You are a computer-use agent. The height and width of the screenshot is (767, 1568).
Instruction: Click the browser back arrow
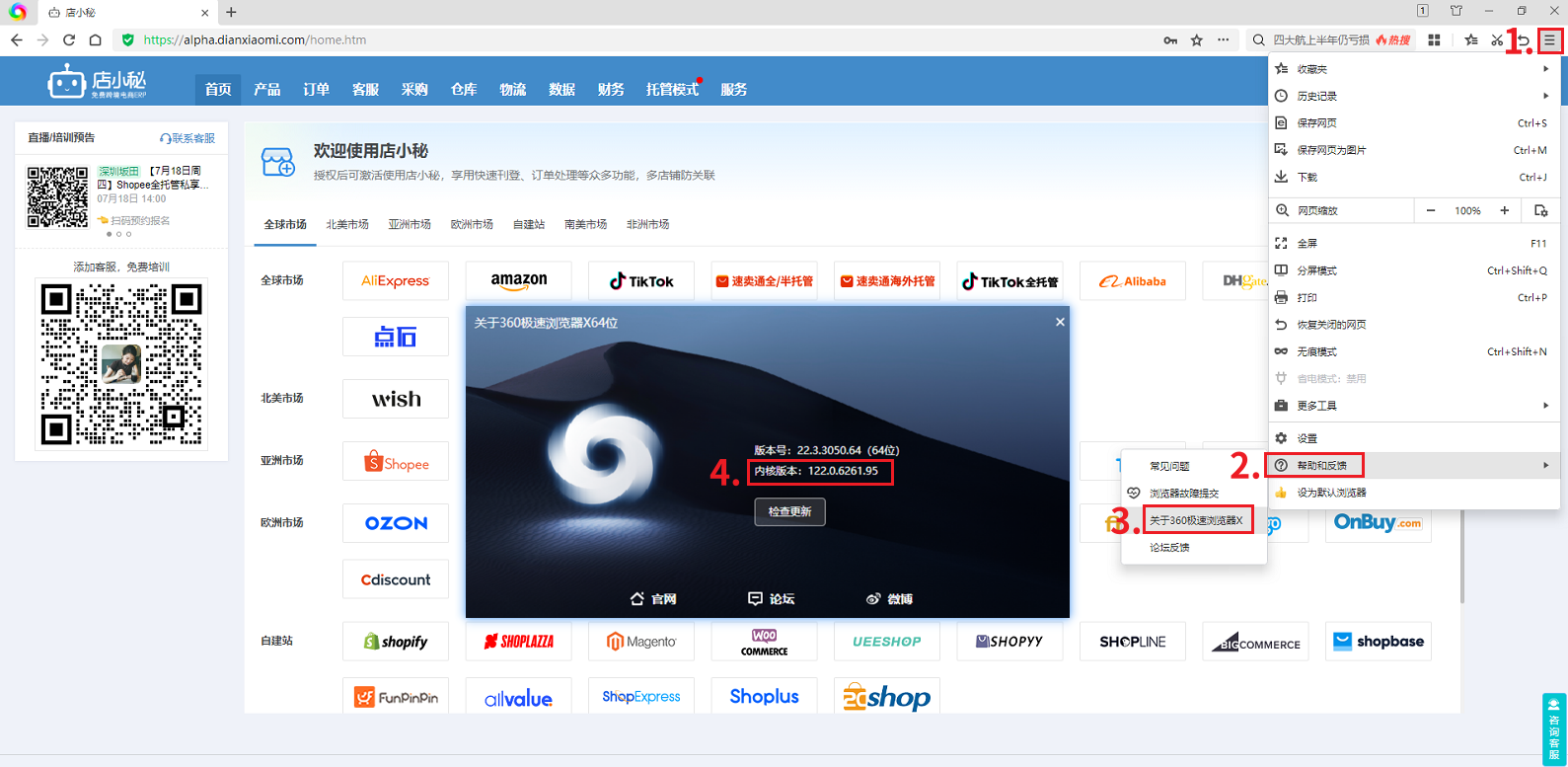[17, 40]
